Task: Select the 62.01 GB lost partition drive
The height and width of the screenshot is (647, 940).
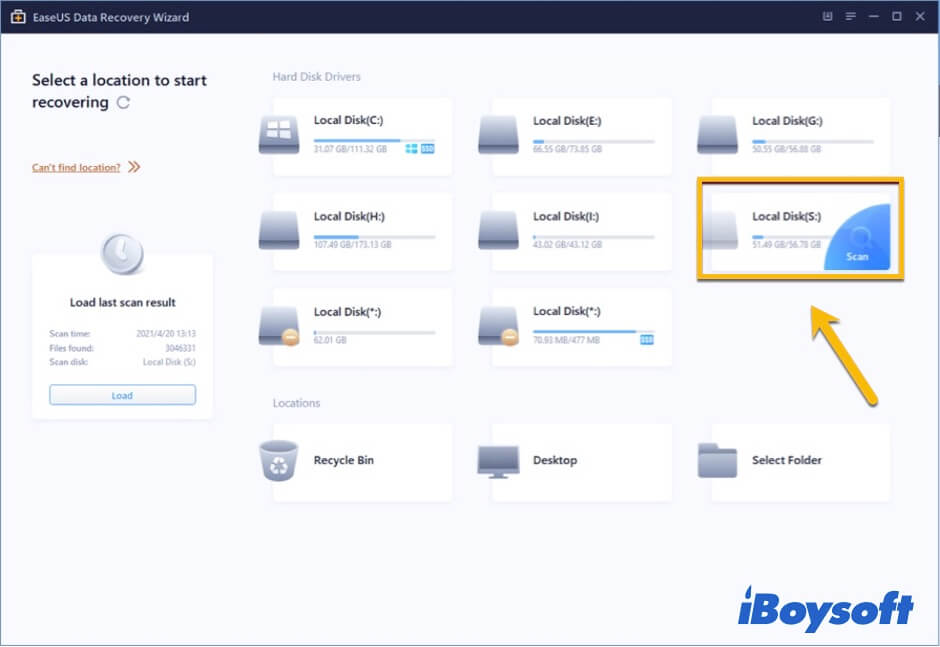Action: (x=279, y=325)
